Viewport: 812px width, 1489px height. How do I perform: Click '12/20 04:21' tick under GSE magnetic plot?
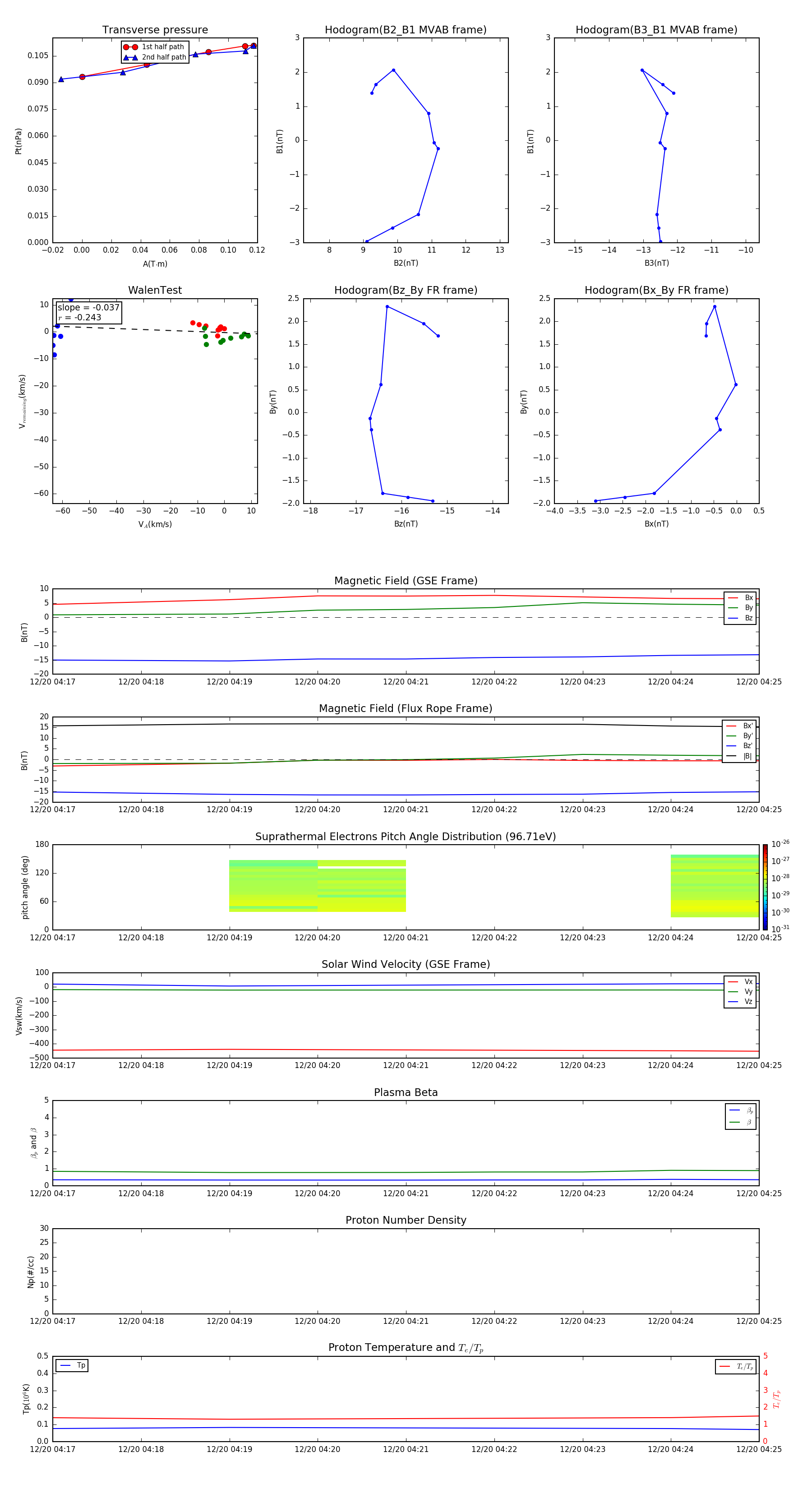406,682
